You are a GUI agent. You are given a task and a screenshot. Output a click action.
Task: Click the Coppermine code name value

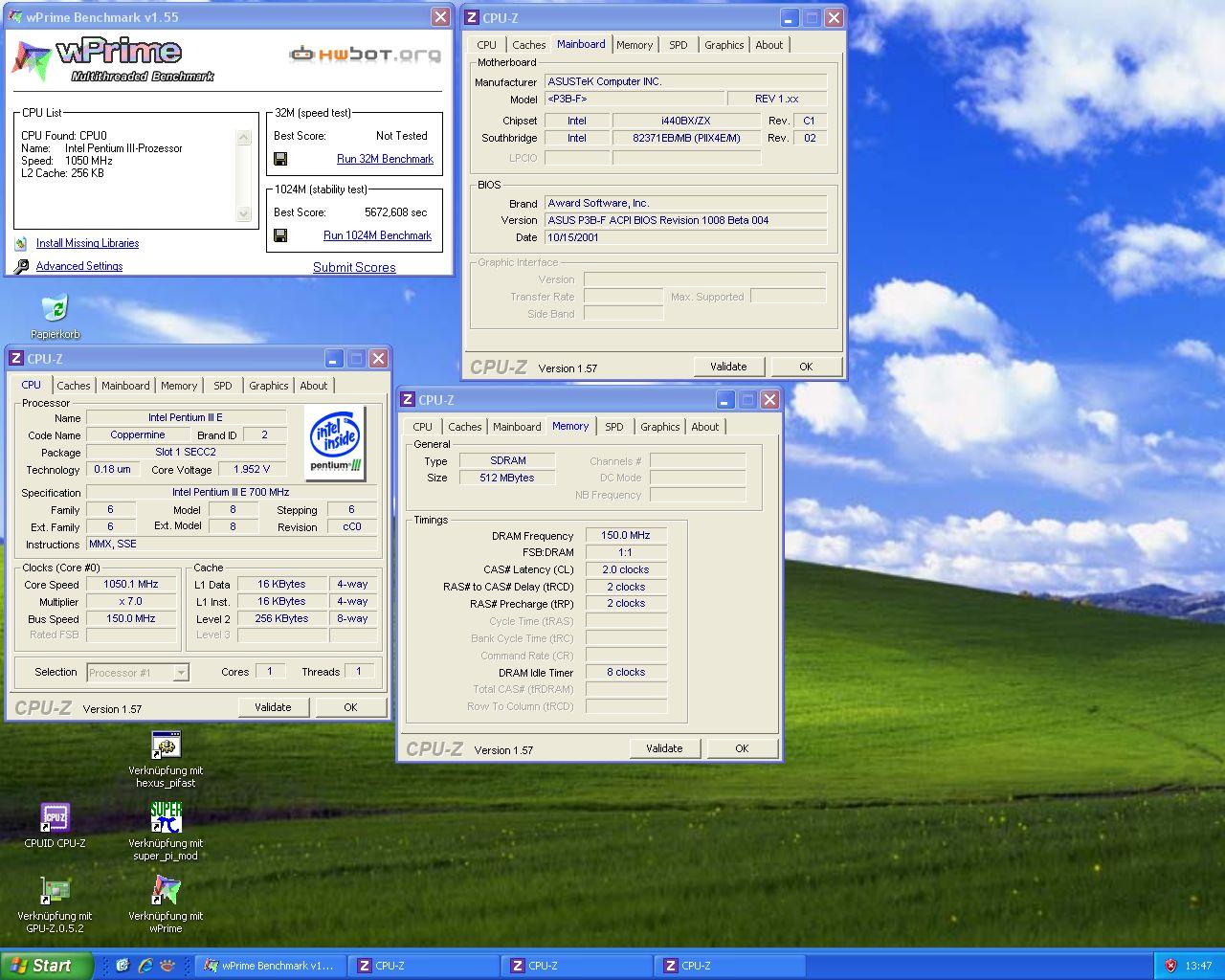point(138,434)
